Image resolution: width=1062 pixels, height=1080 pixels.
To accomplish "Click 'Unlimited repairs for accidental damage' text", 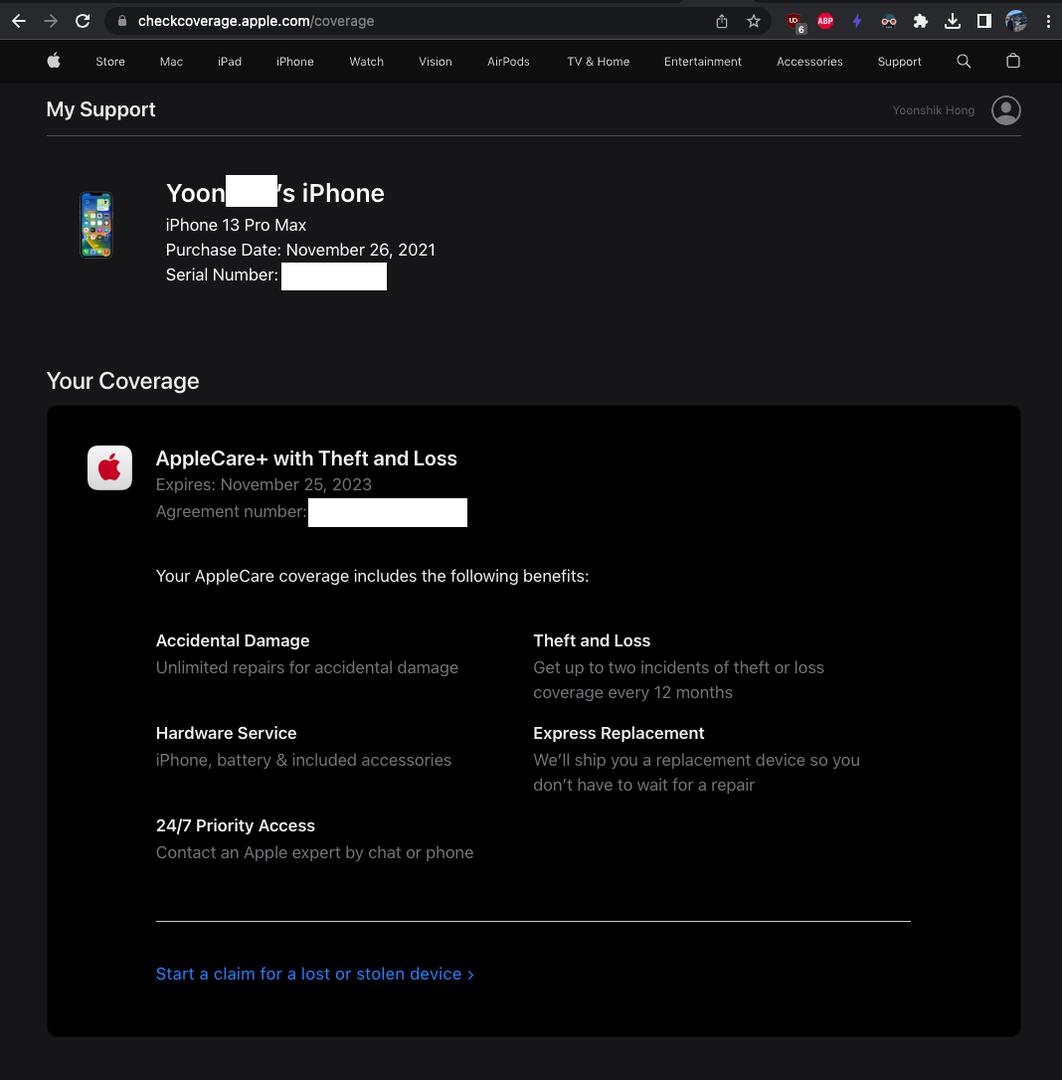I will [x=307, y=667].
